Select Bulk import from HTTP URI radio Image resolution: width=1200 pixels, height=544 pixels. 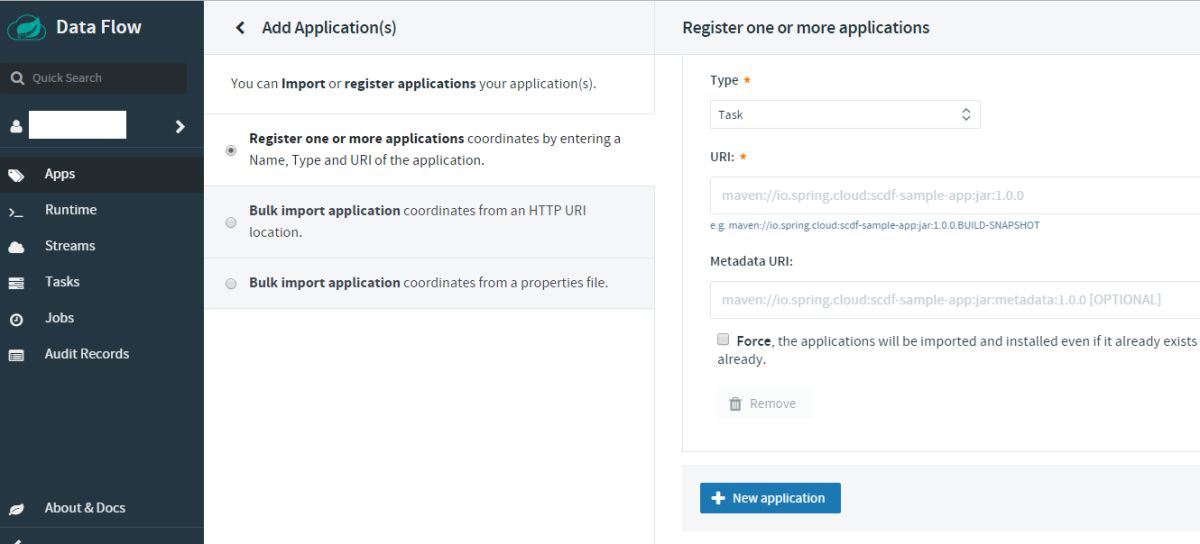coord(231,222)
